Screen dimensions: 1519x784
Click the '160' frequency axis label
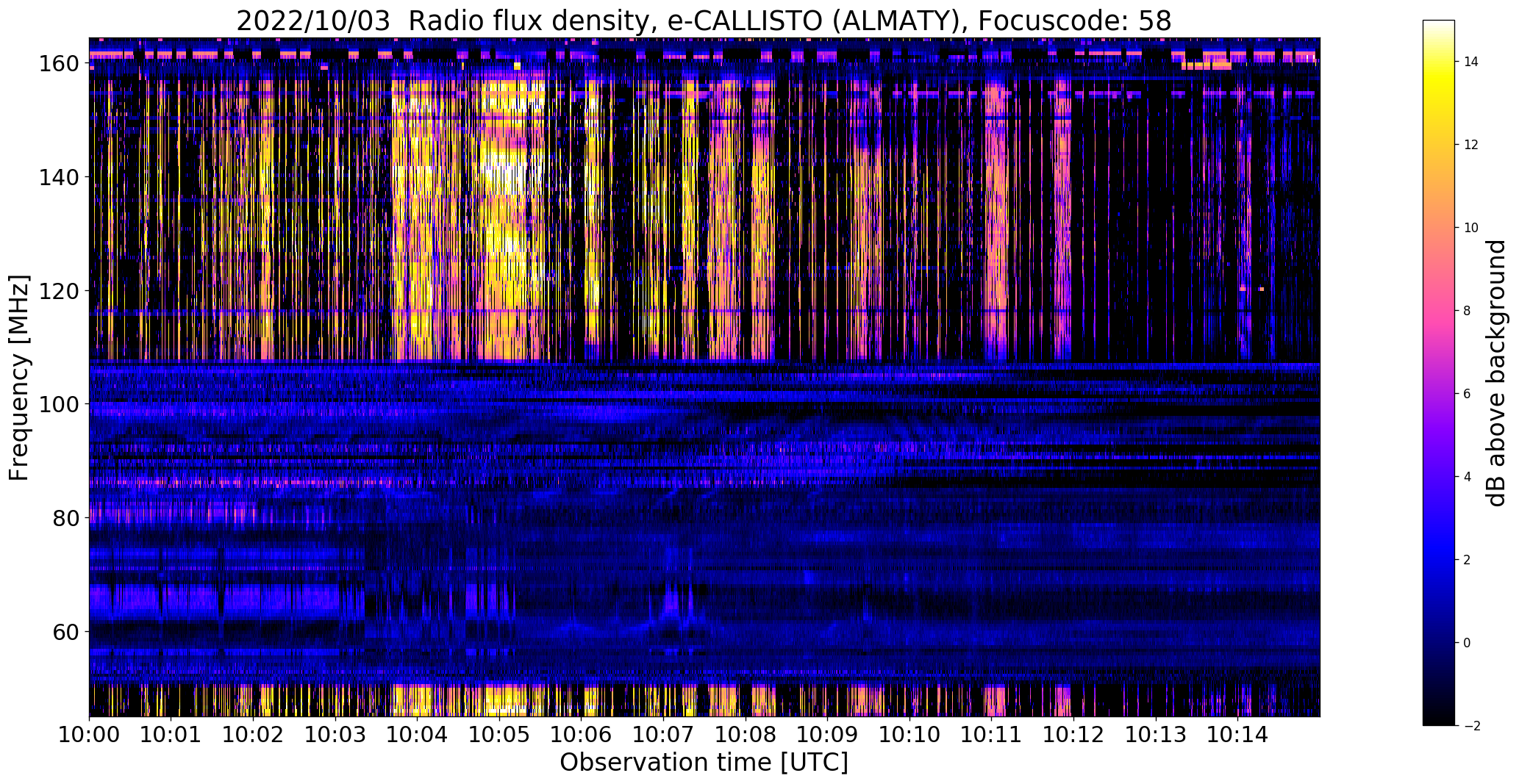(x=59, y=64)
